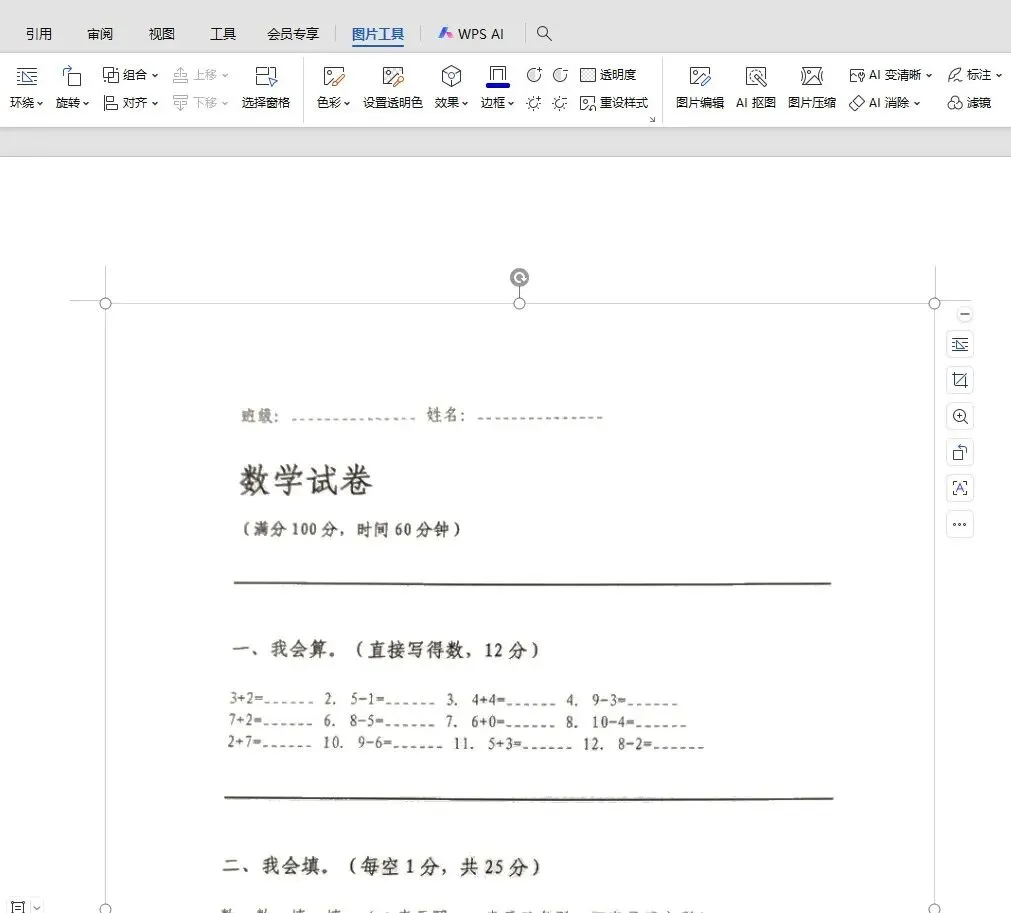Select the AI 抠图 cutout tool
Screen dimensions: 1011x913
pyautogui.click(x=755, y=87)
